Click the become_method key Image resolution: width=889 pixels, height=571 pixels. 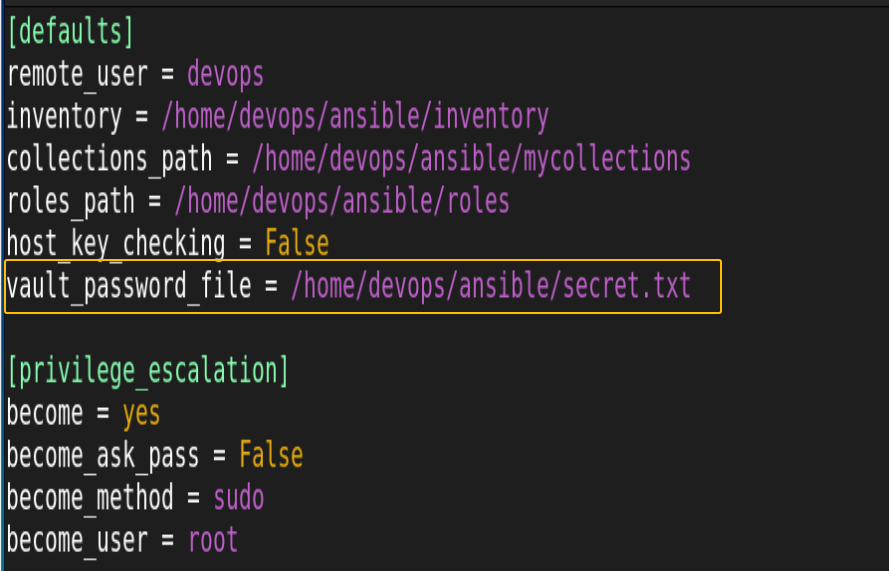(90, 498)
